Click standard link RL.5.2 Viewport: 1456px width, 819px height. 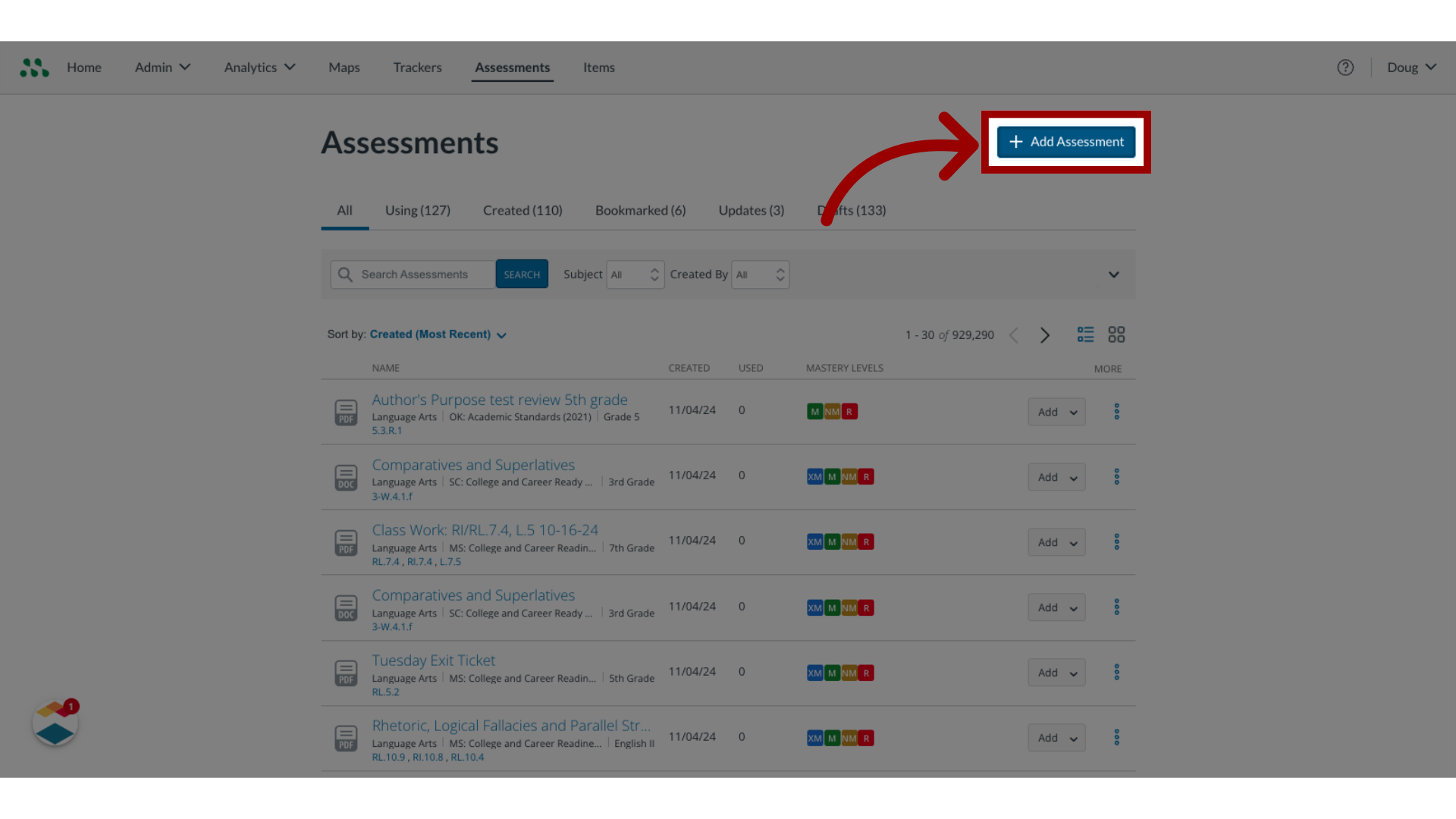[x=385, y=692]
